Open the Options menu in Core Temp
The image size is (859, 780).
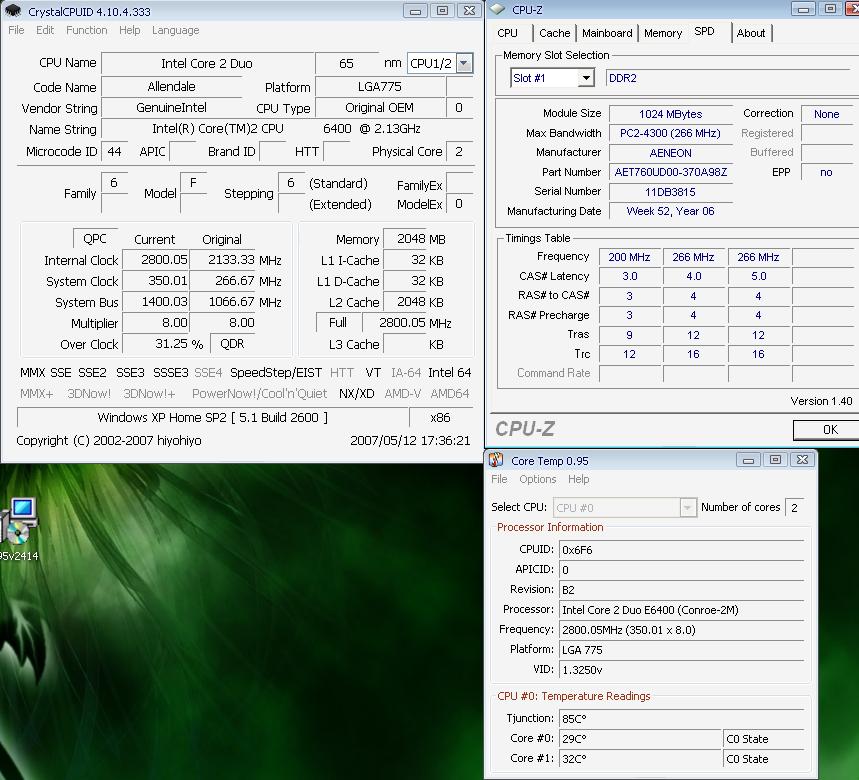click(x=537, y=479)
